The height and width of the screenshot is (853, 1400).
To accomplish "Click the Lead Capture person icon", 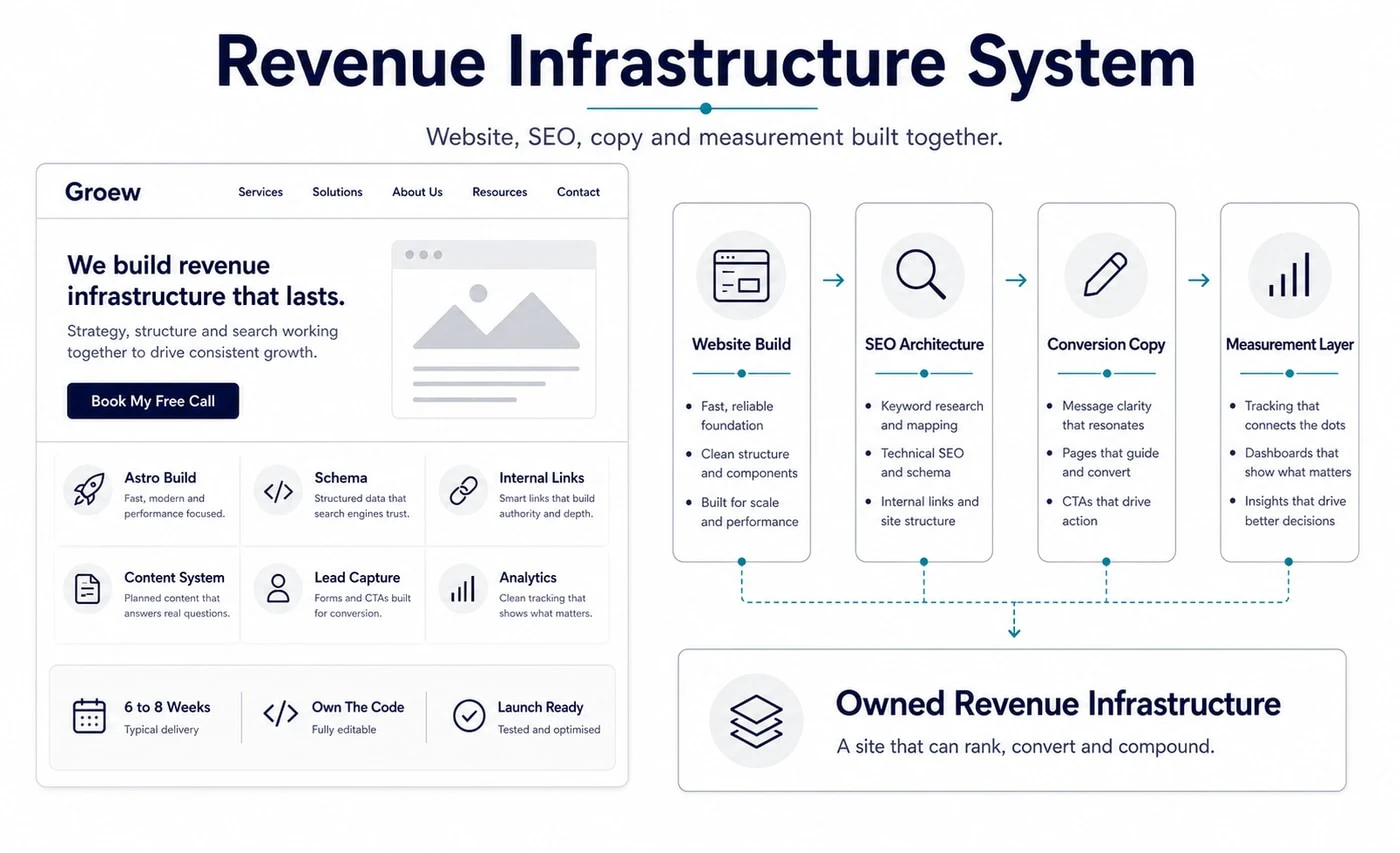I will pos(278,589).
